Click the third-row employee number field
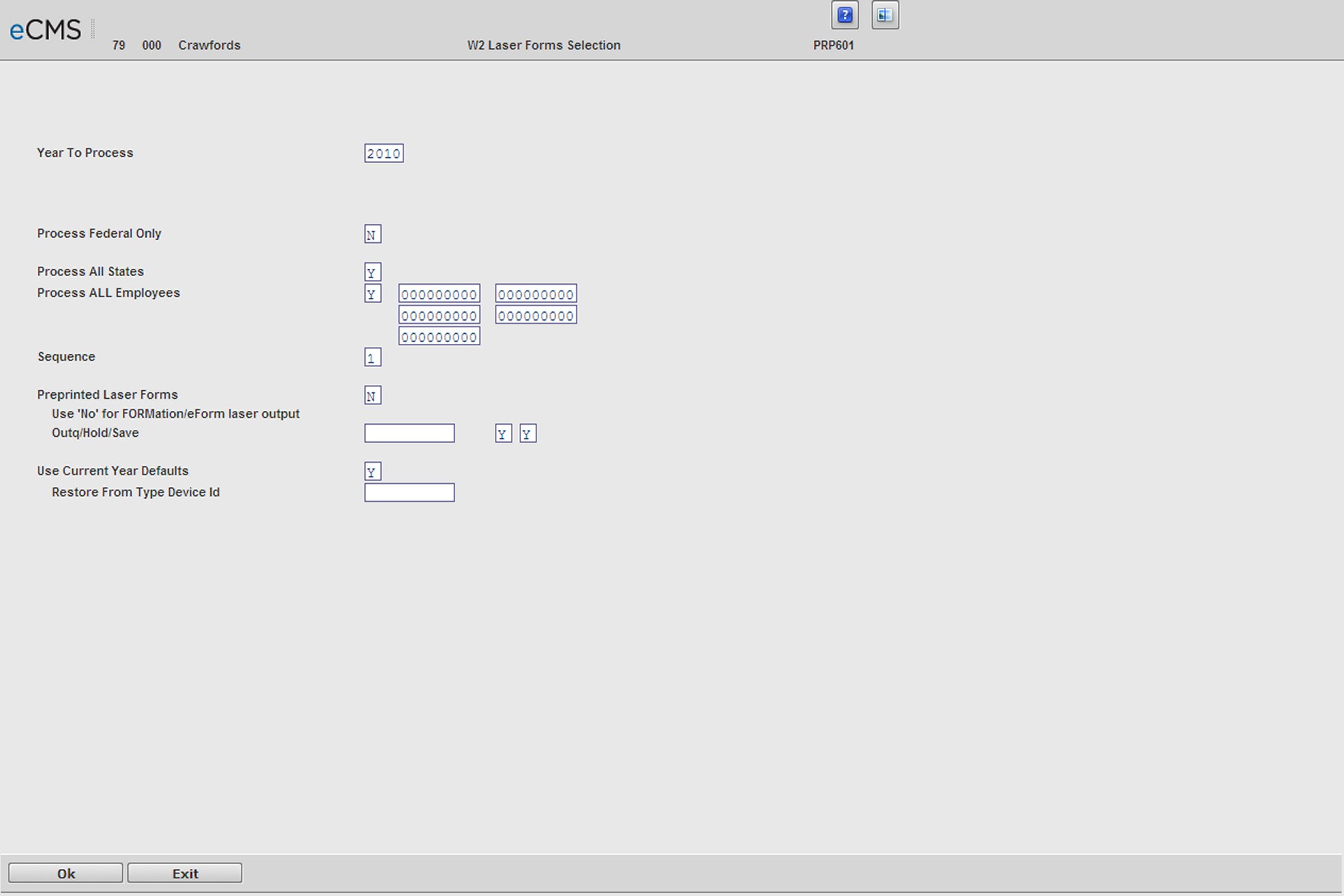This screenshot has height=896, width=1344. [x=439, y=336]
